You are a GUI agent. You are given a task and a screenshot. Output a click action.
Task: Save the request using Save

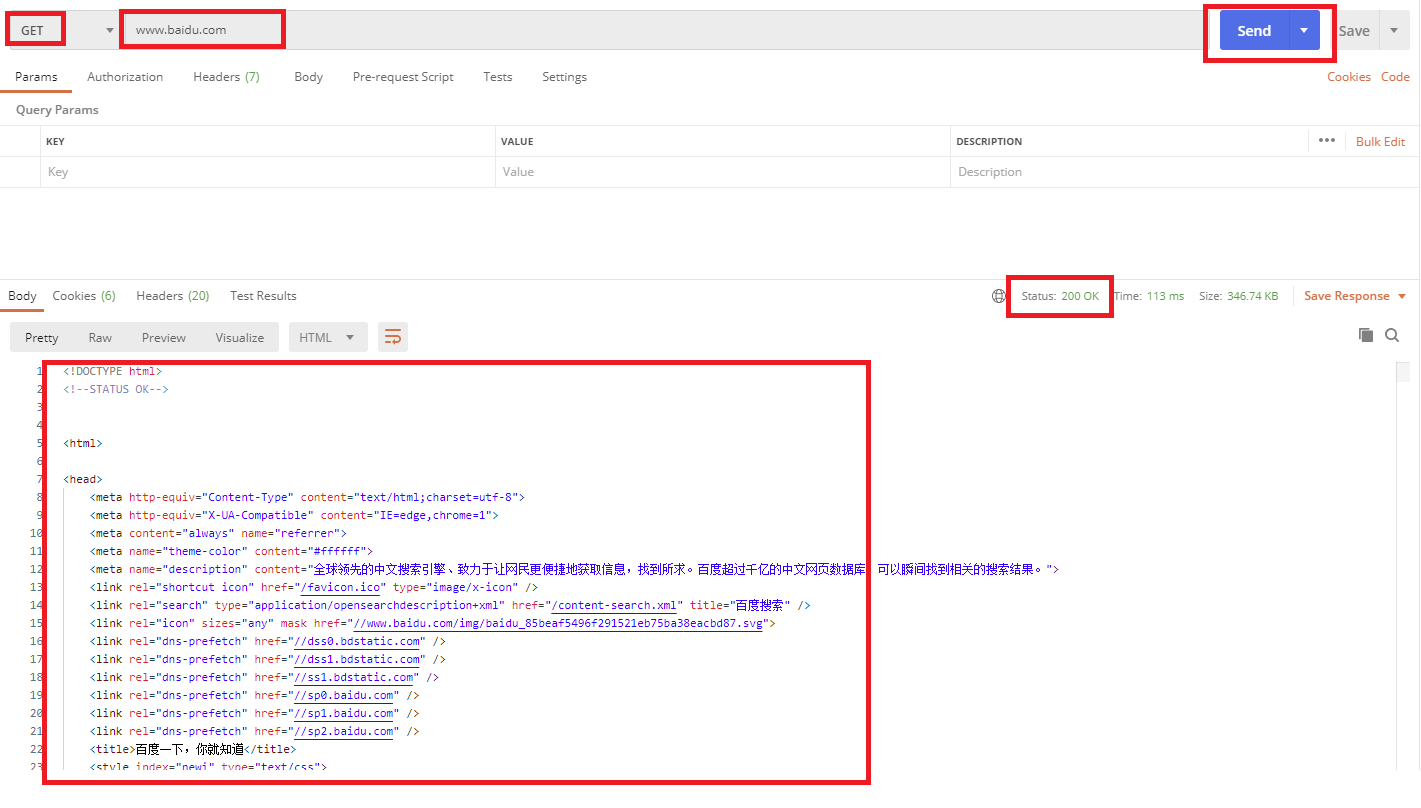(1354, 31)
